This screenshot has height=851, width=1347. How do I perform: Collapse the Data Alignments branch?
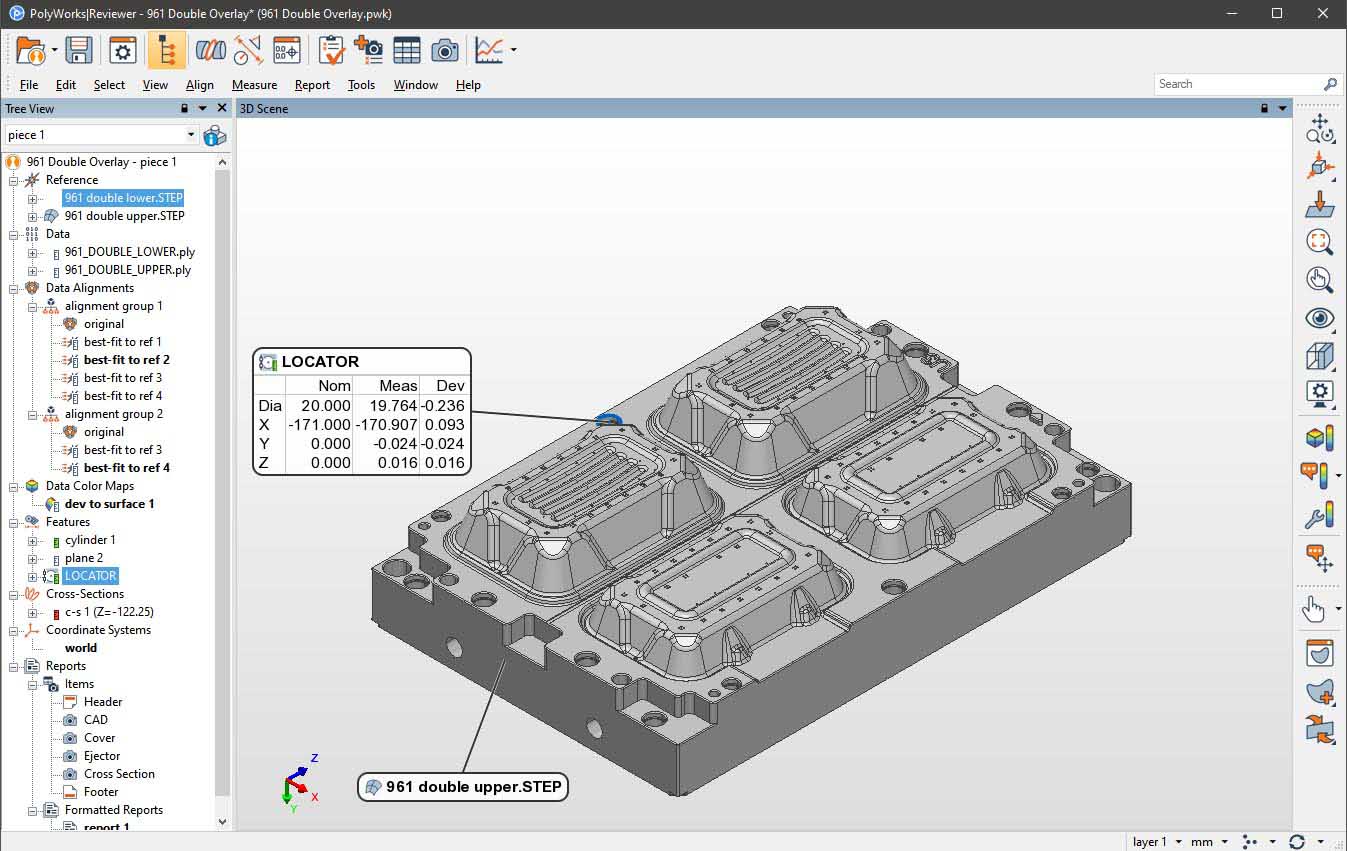(14, 288)
